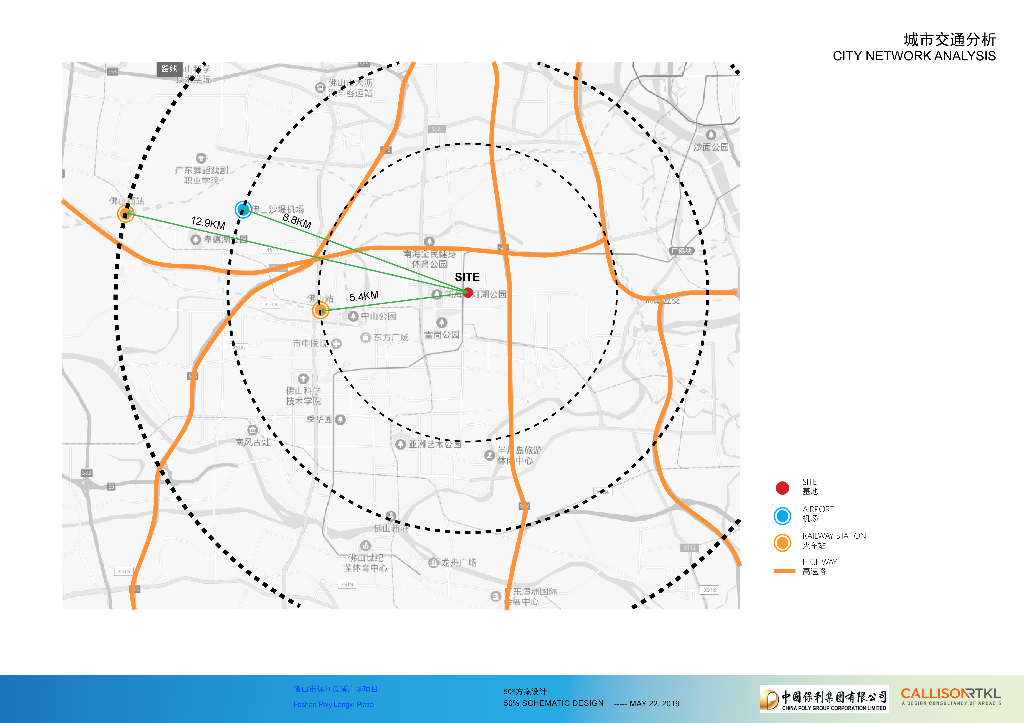Click the park icon beside 季华园
1024x723 pixels.
tap(340, 419)
